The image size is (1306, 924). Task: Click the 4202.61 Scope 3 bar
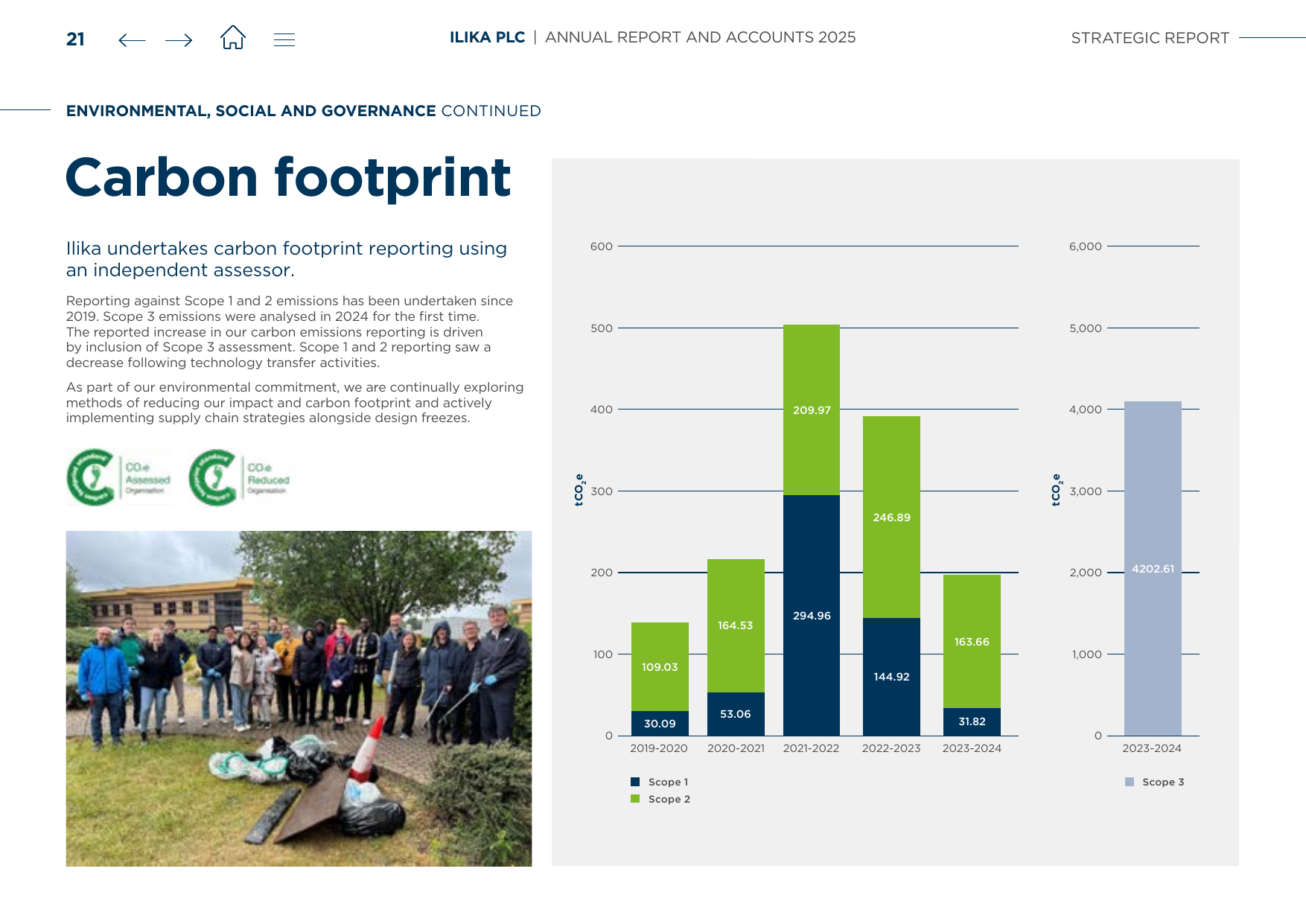pyautogui.click(x=1153, y=569)
